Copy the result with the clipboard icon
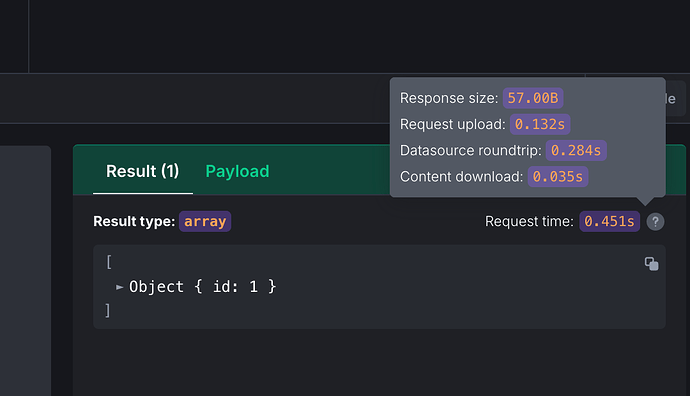This screenshot has height=396, width=690. 651,264
